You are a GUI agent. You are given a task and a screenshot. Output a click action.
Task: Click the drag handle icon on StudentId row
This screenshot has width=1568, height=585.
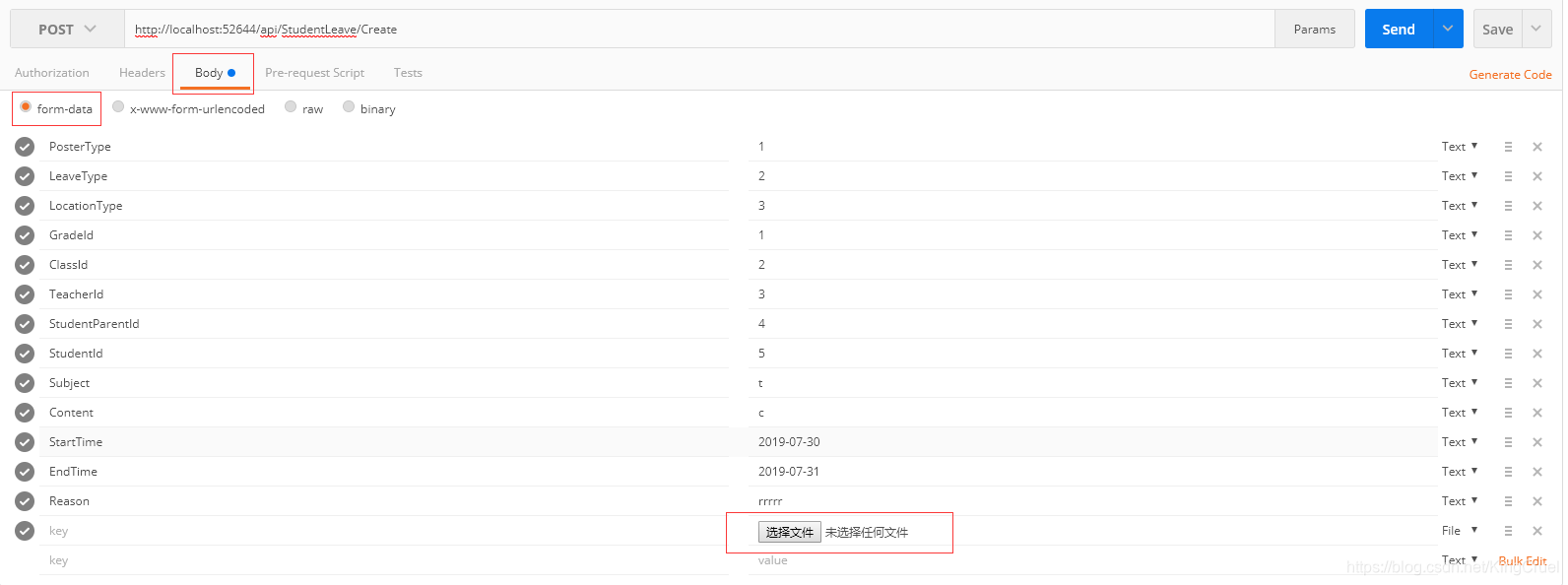(x=1508, y=354)
